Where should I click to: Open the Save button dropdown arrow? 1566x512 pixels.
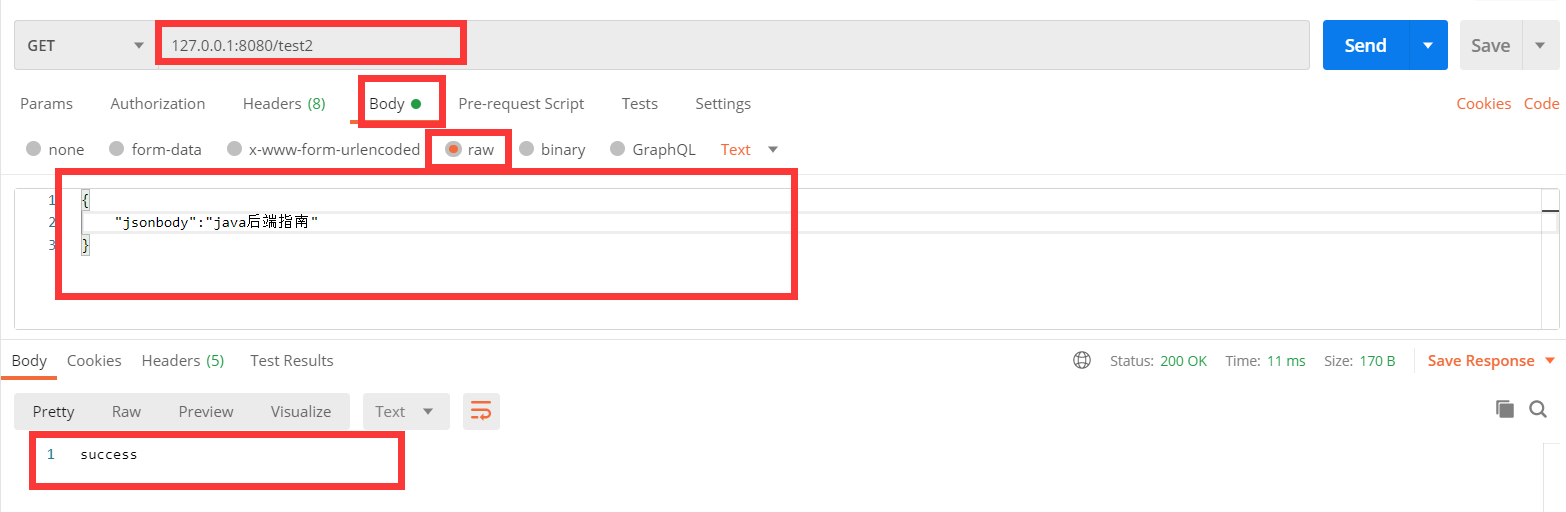point(1539,45)
